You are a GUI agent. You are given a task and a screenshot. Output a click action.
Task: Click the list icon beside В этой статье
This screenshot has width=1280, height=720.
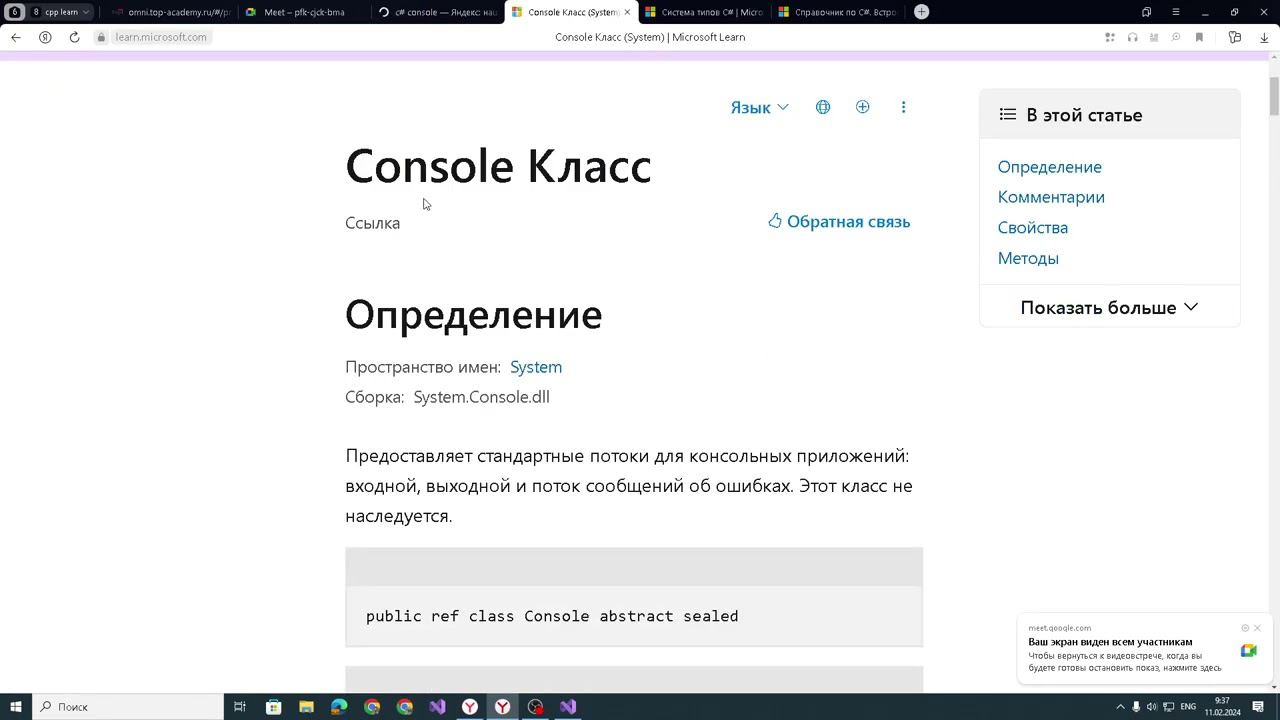click(x=1008, y=115)
